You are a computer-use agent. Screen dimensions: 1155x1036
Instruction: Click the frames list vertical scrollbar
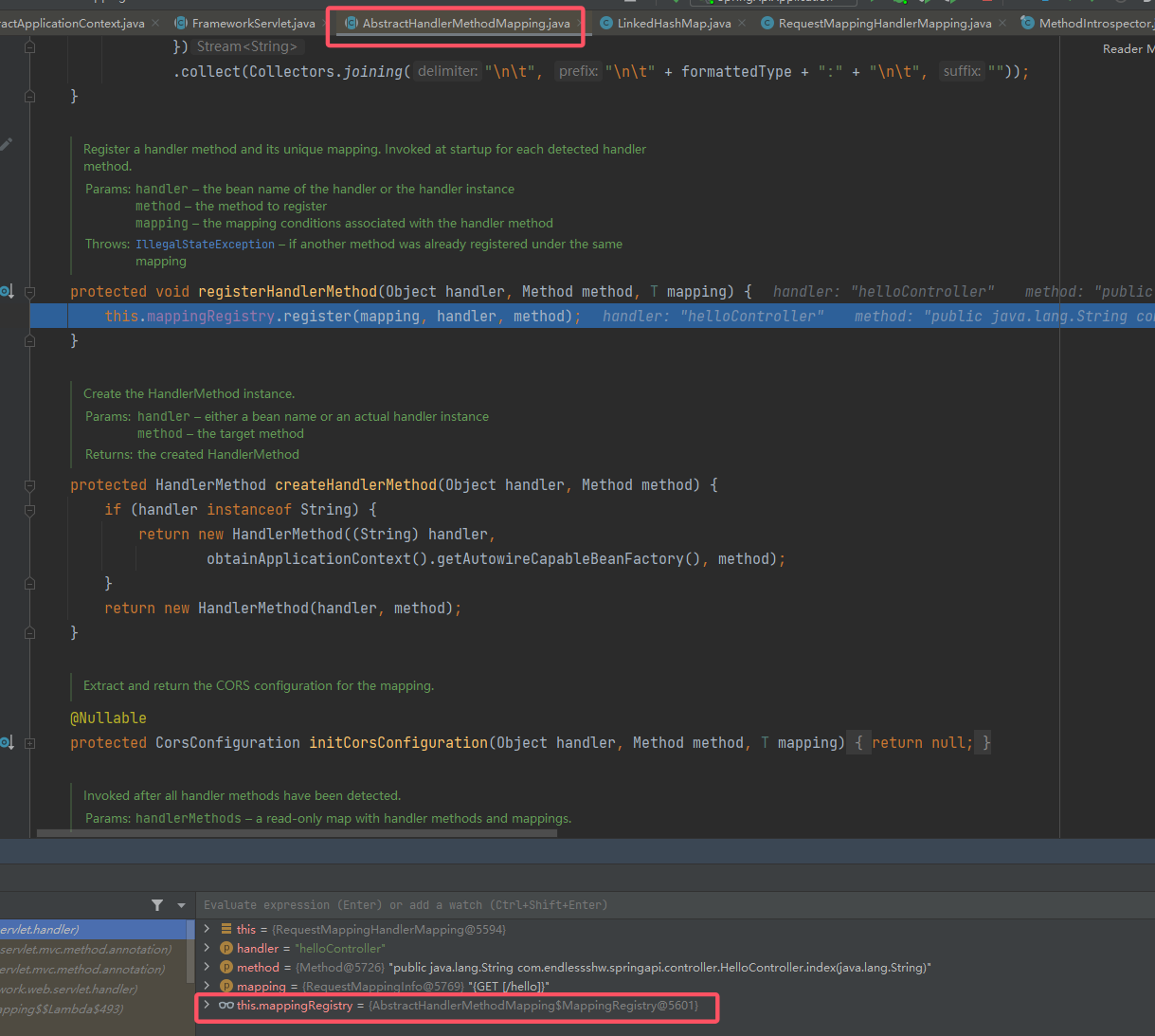[x=190, y=951]
